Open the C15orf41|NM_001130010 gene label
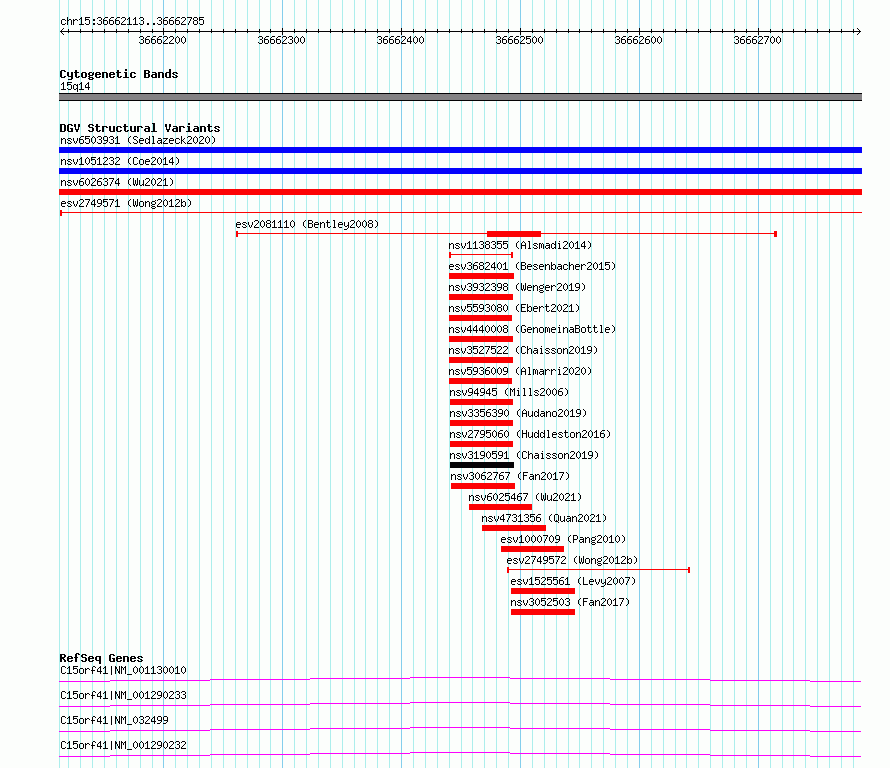This screenshot has width=890, height=768. click(123, 670)
